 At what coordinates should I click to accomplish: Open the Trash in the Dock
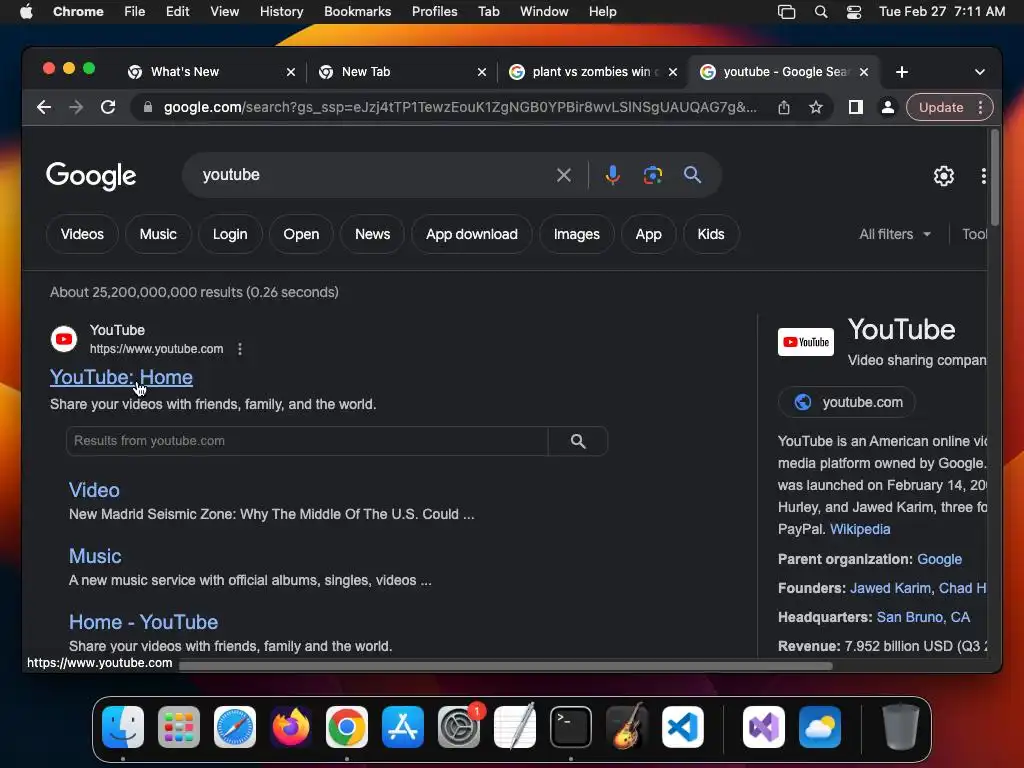[901, 727]
